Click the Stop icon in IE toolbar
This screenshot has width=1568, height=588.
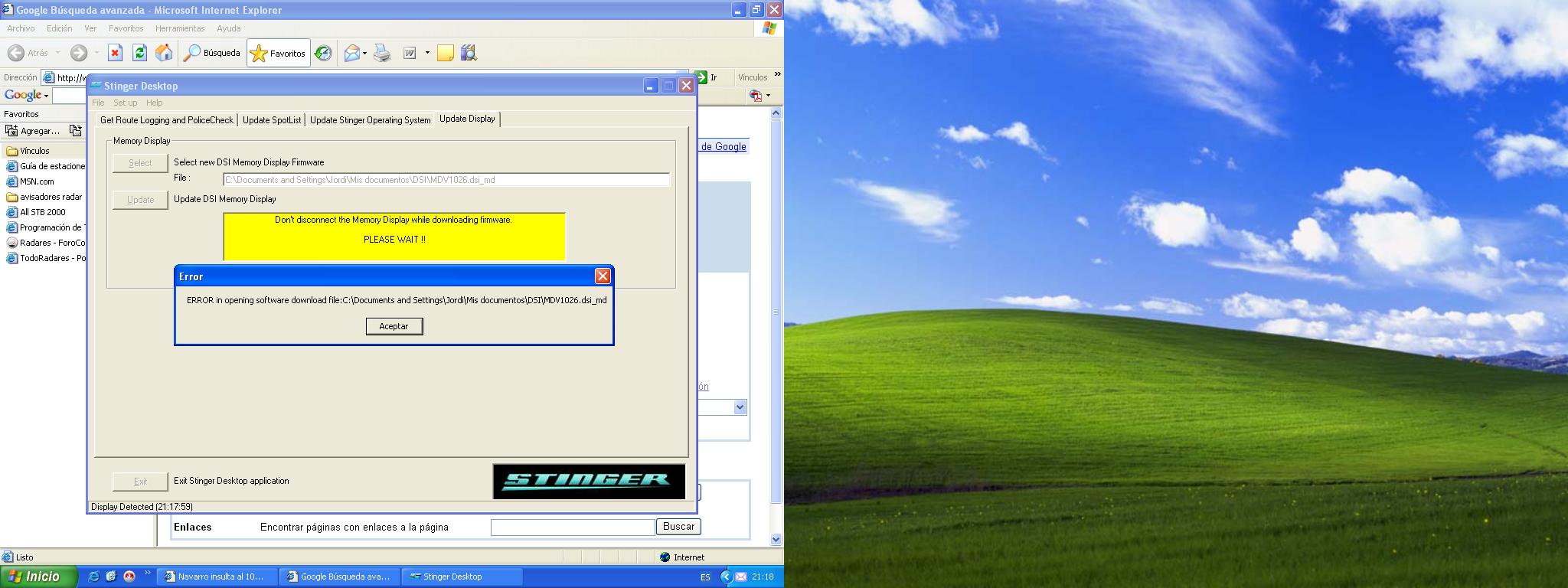[115, 53]
